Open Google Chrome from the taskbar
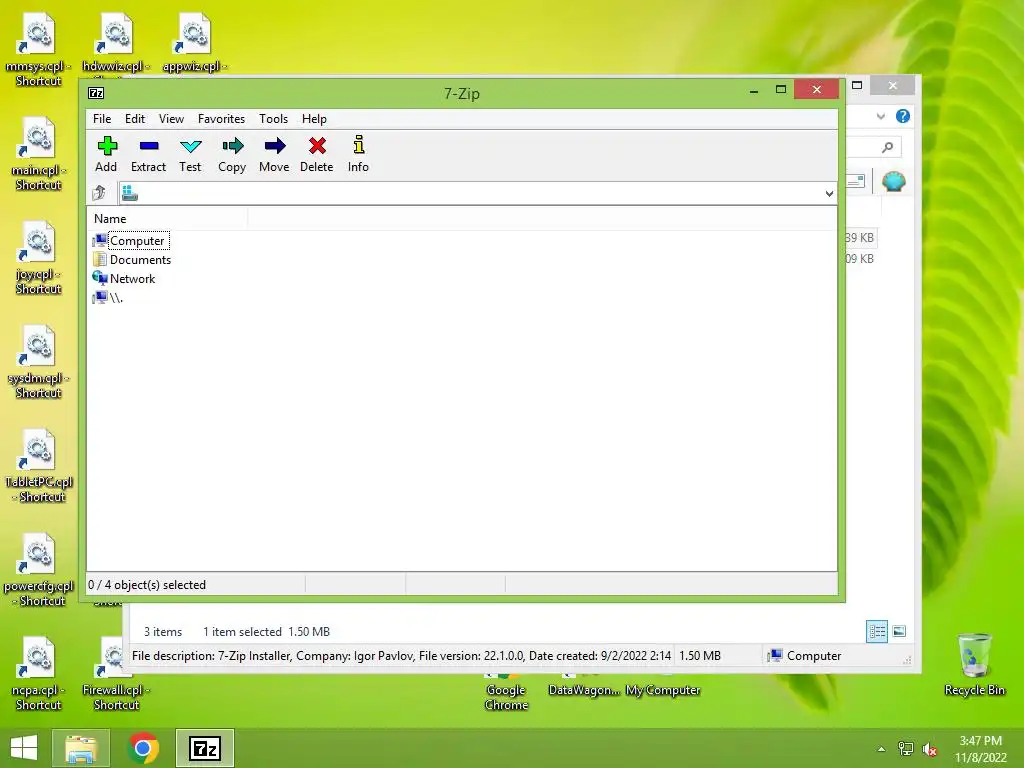The height and width of the screenshot is (768, 1024). coord(143,748)
